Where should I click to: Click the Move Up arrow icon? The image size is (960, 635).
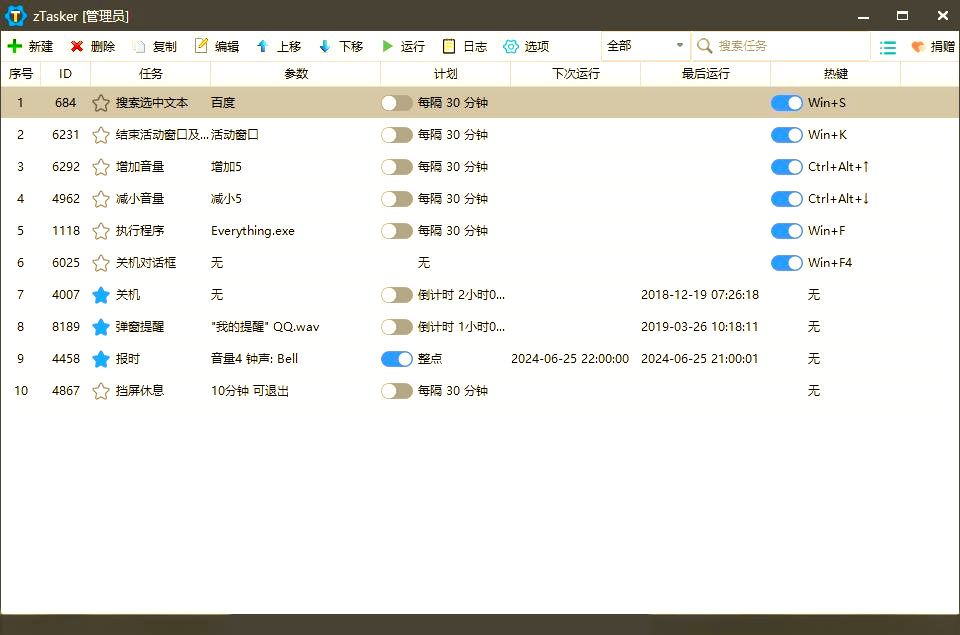coord(263,46)
